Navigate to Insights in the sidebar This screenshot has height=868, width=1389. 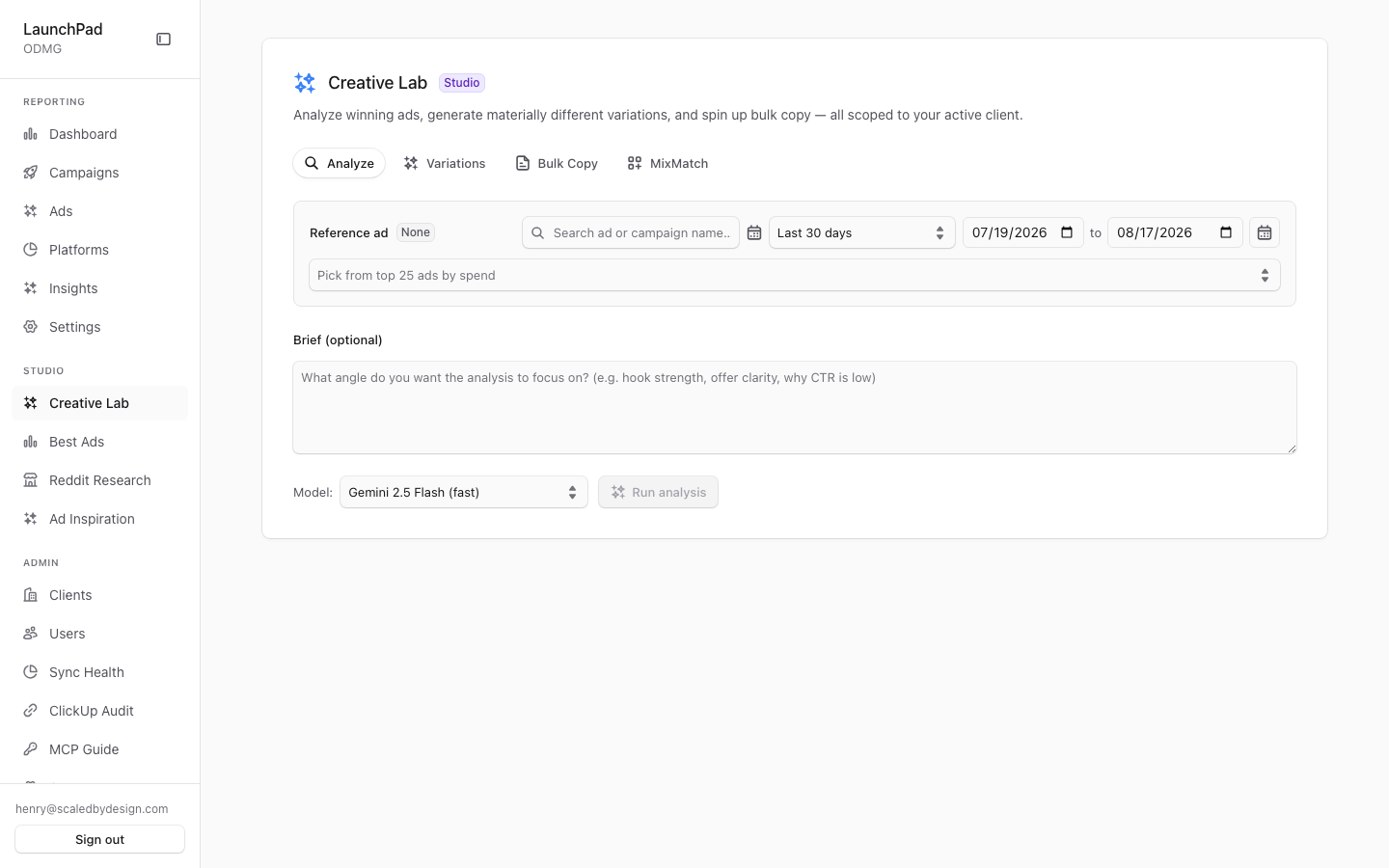[100, 288]
